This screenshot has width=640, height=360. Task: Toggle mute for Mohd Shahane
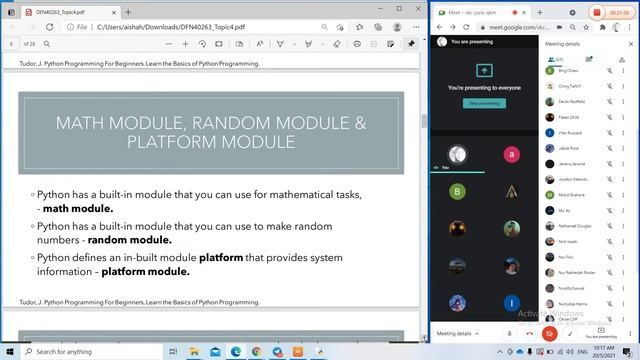point(609,195)
